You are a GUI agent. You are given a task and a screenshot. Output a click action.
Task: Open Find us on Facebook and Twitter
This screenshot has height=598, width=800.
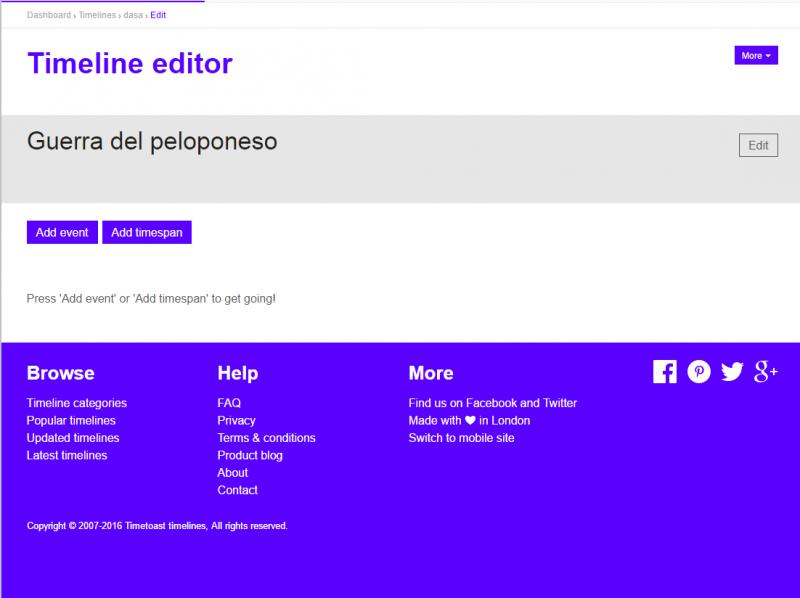point(492,403)
